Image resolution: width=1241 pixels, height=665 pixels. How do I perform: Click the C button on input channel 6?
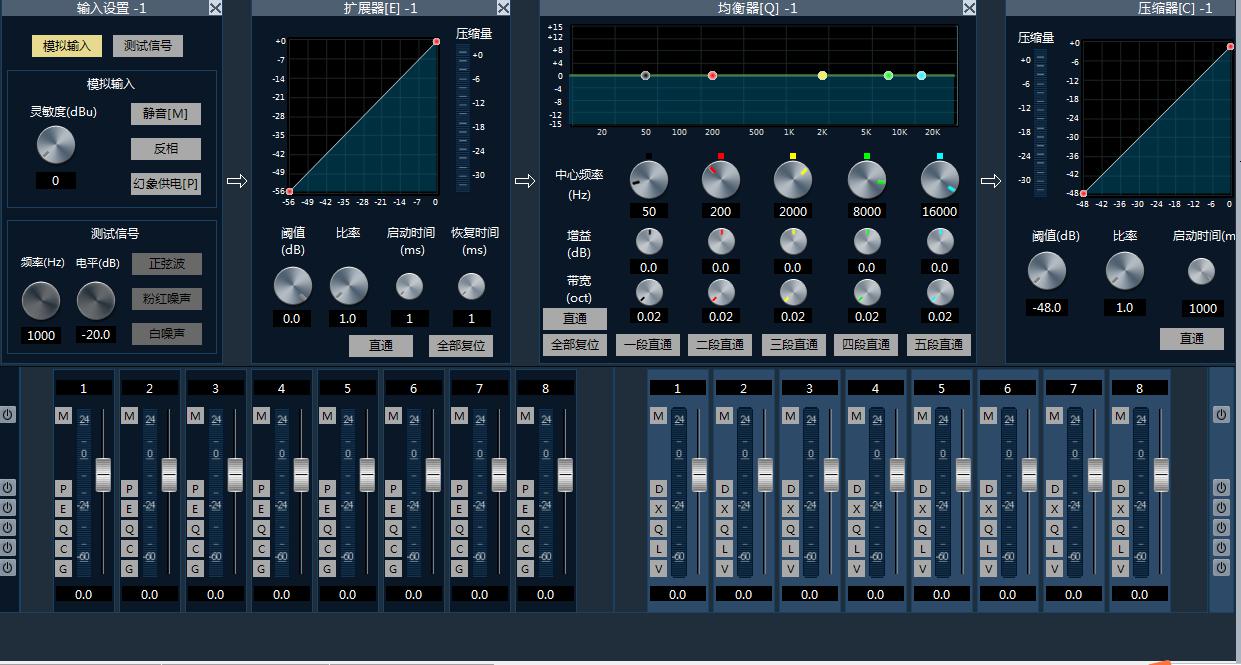coord(393,548)
